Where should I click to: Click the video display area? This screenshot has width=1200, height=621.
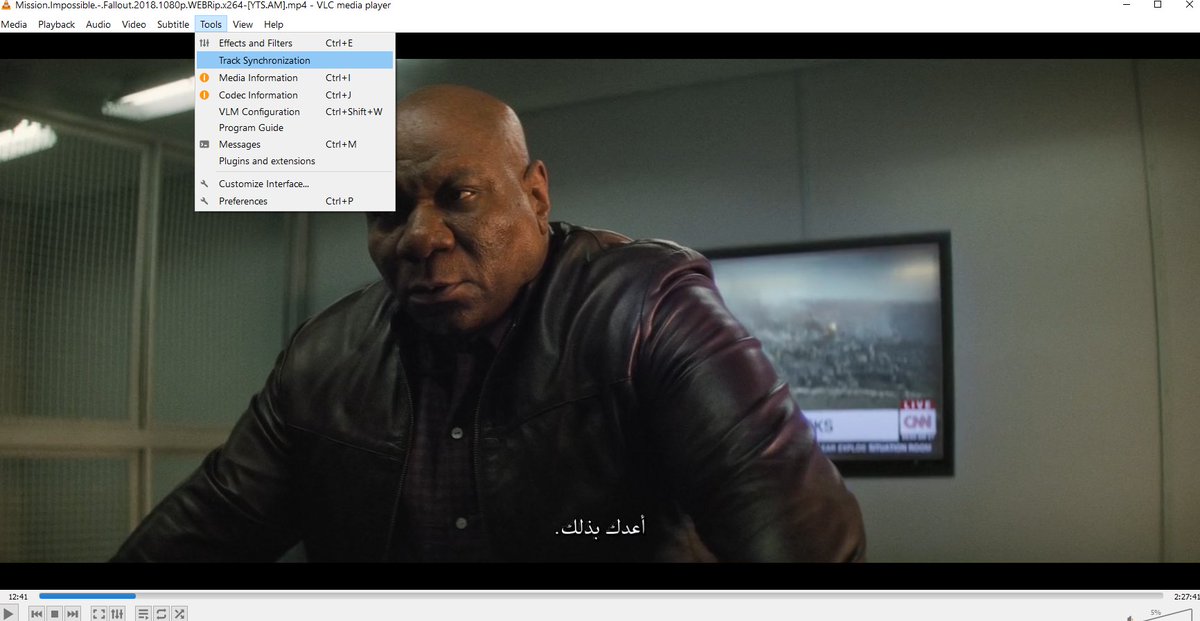600,310
